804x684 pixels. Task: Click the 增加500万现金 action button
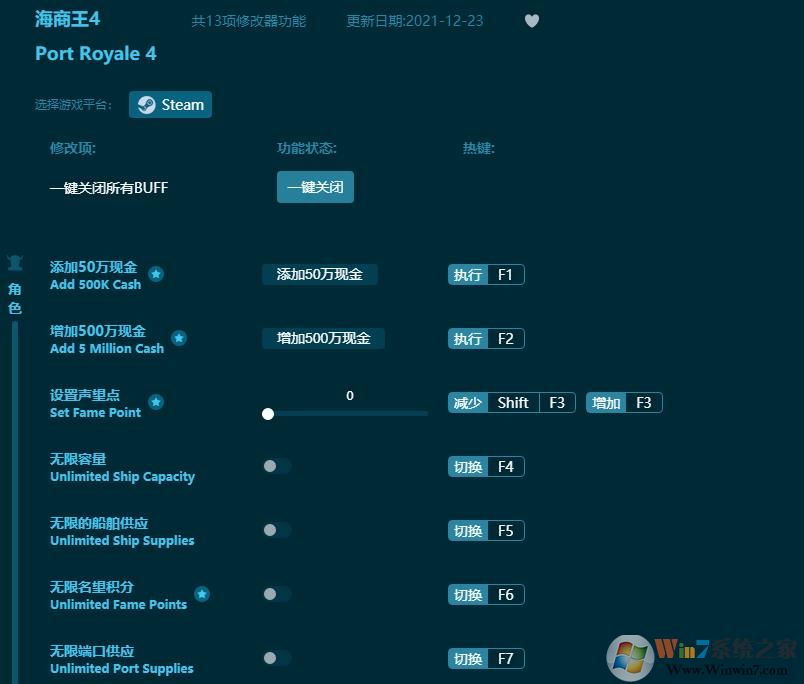point(323,338)
